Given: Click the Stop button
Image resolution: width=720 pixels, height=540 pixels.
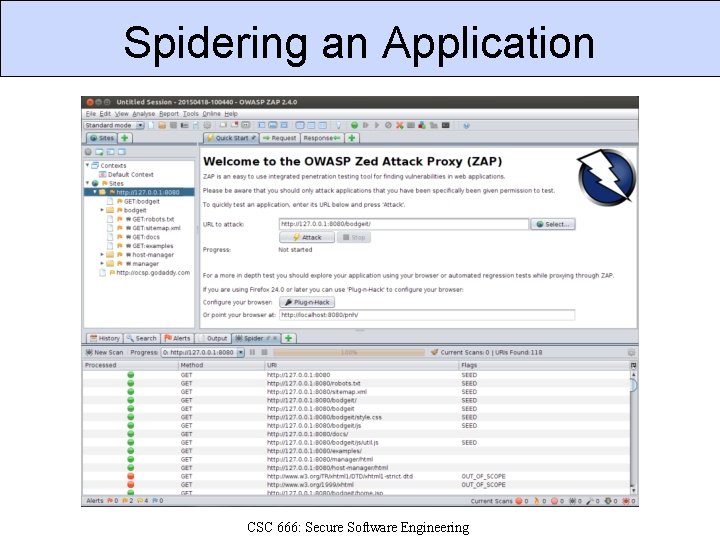Looking at the screenshot, I should click(354, 237).
